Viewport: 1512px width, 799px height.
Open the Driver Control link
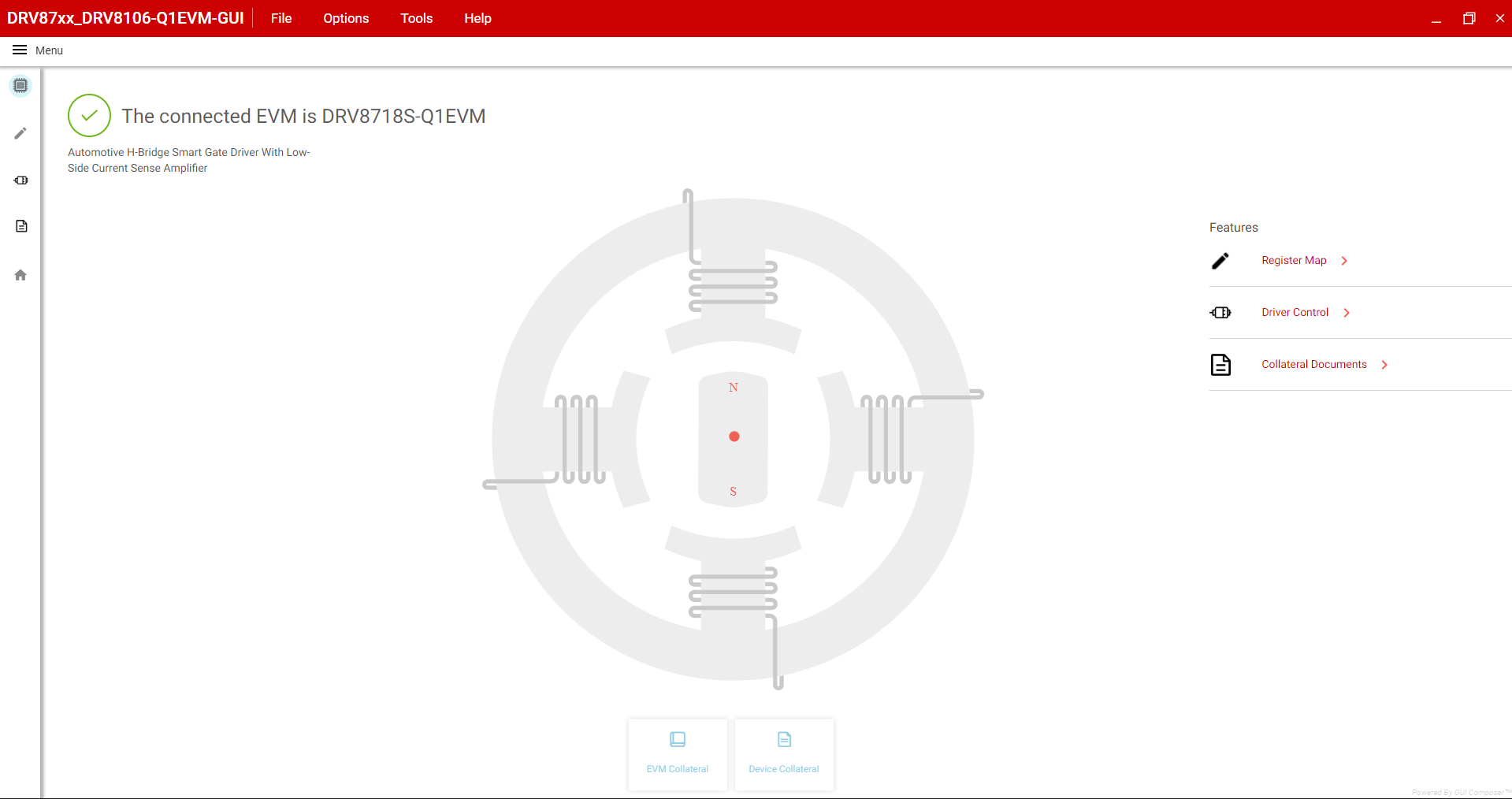1295,313
